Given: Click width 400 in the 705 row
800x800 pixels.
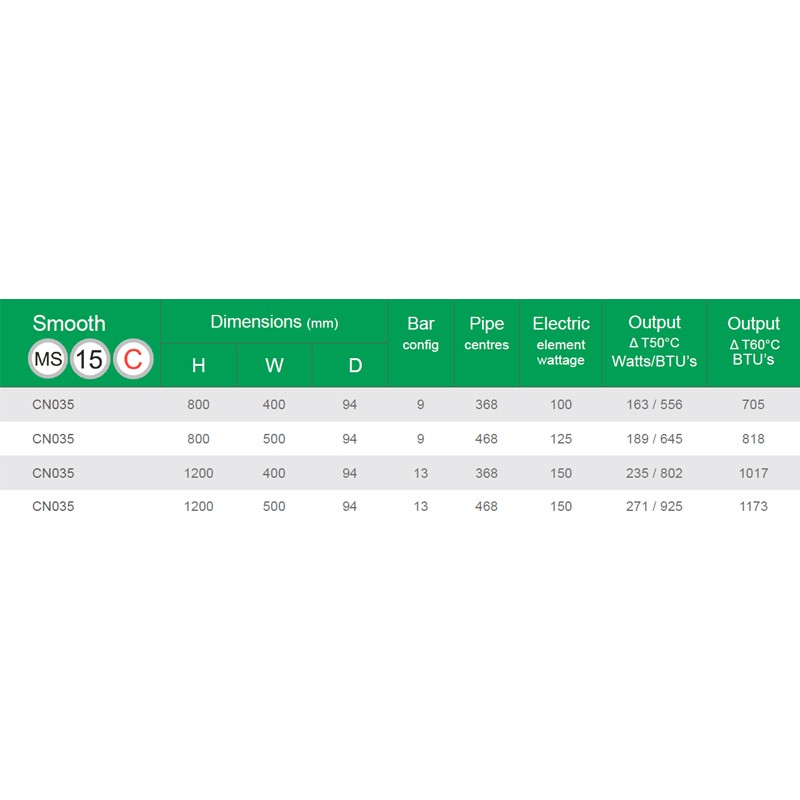Looking at the screenshot, I should pyautogui.click(x=274, y=405).
